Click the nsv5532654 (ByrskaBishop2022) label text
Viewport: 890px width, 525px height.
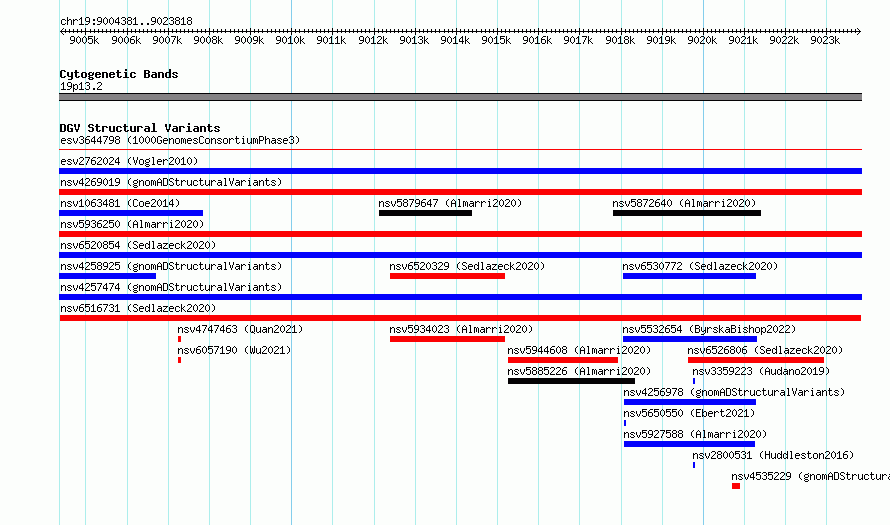(709, 329)
